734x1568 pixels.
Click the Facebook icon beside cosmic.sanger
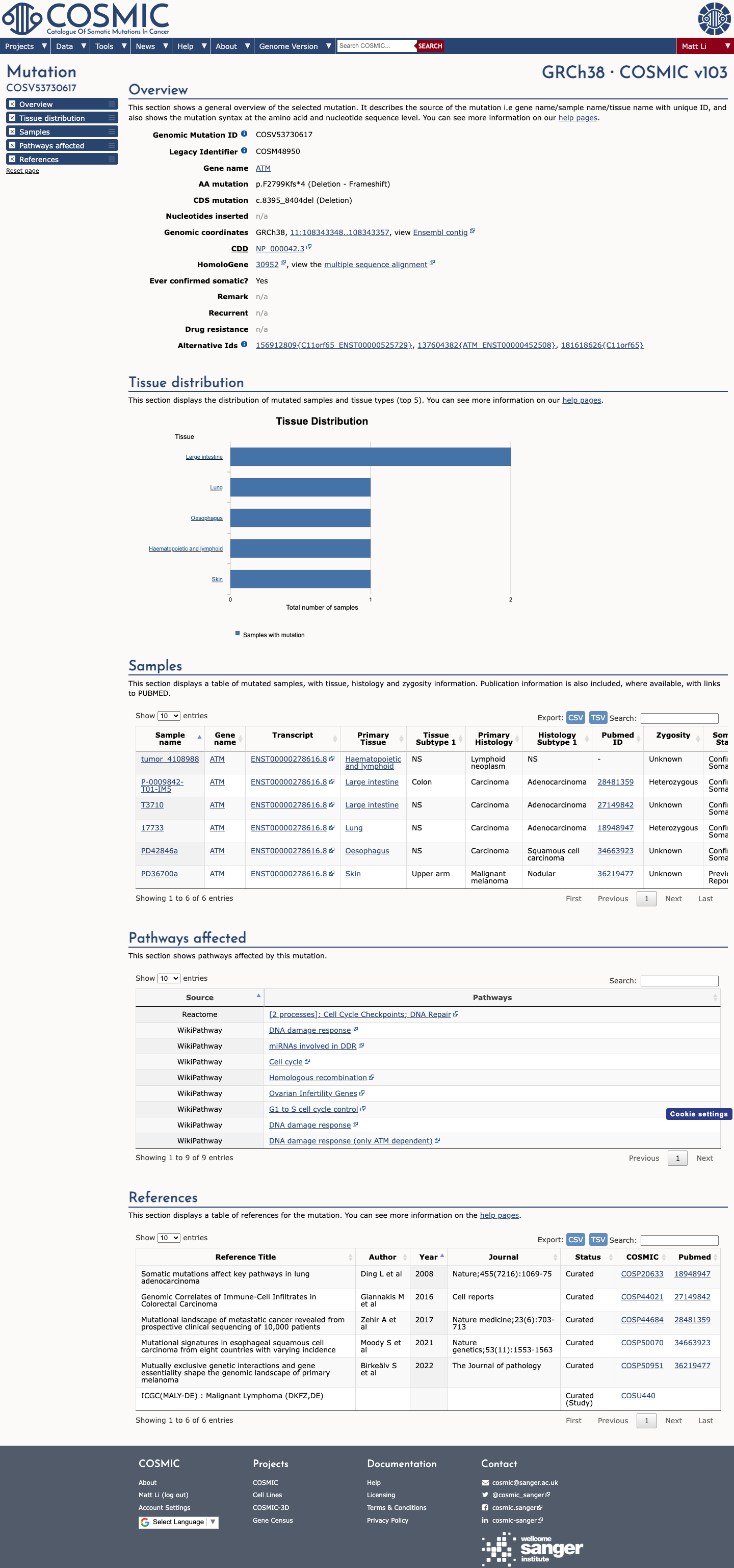pyautogui.click(x=485, y=1507)
